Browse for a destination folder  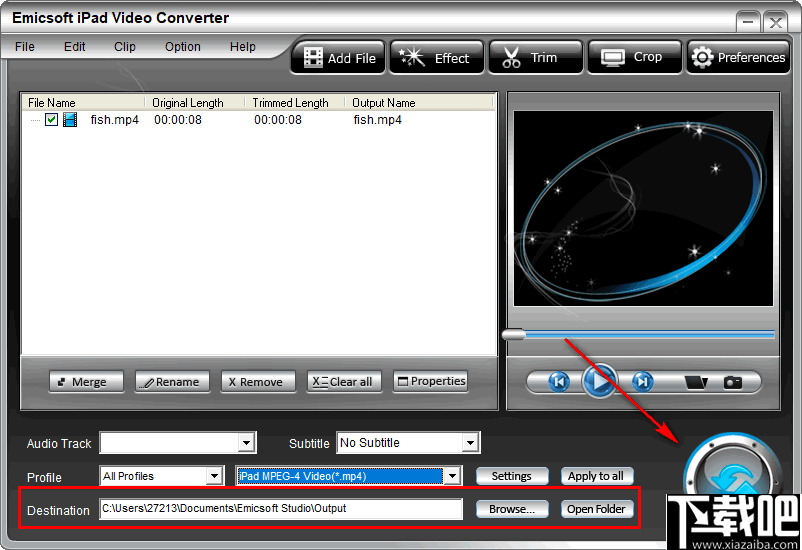click(512, 509)
